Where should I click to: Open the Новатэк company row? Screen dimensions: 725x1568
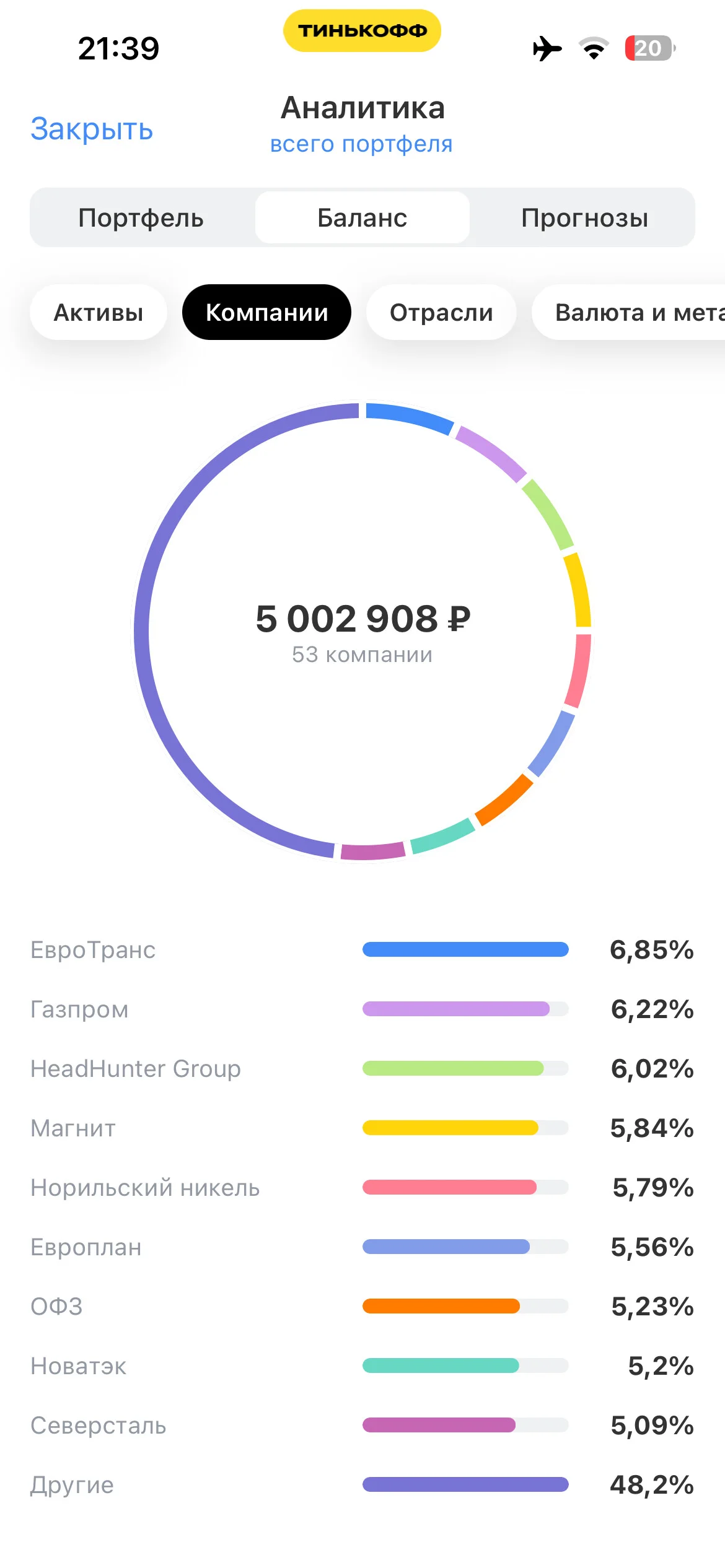[x=362, y=1365]
